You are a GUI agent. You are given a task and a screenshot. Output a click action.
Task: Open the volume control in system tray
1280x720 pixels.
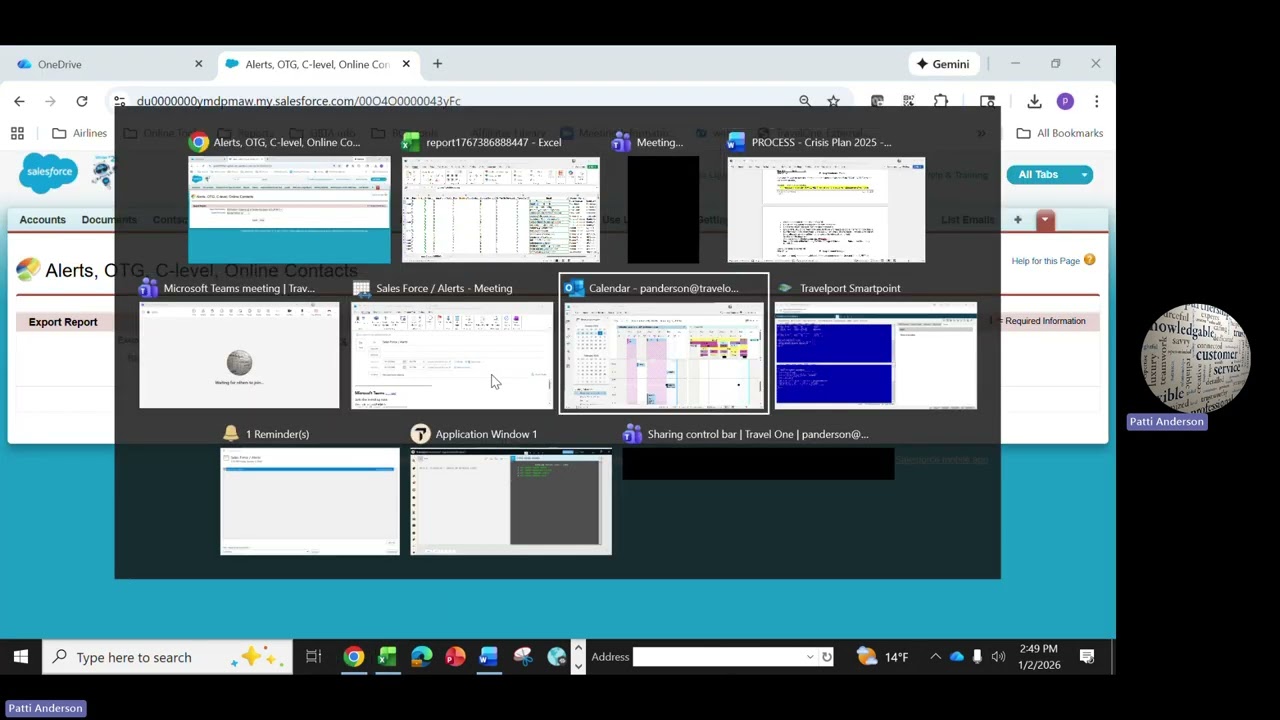tap(998, 657)
